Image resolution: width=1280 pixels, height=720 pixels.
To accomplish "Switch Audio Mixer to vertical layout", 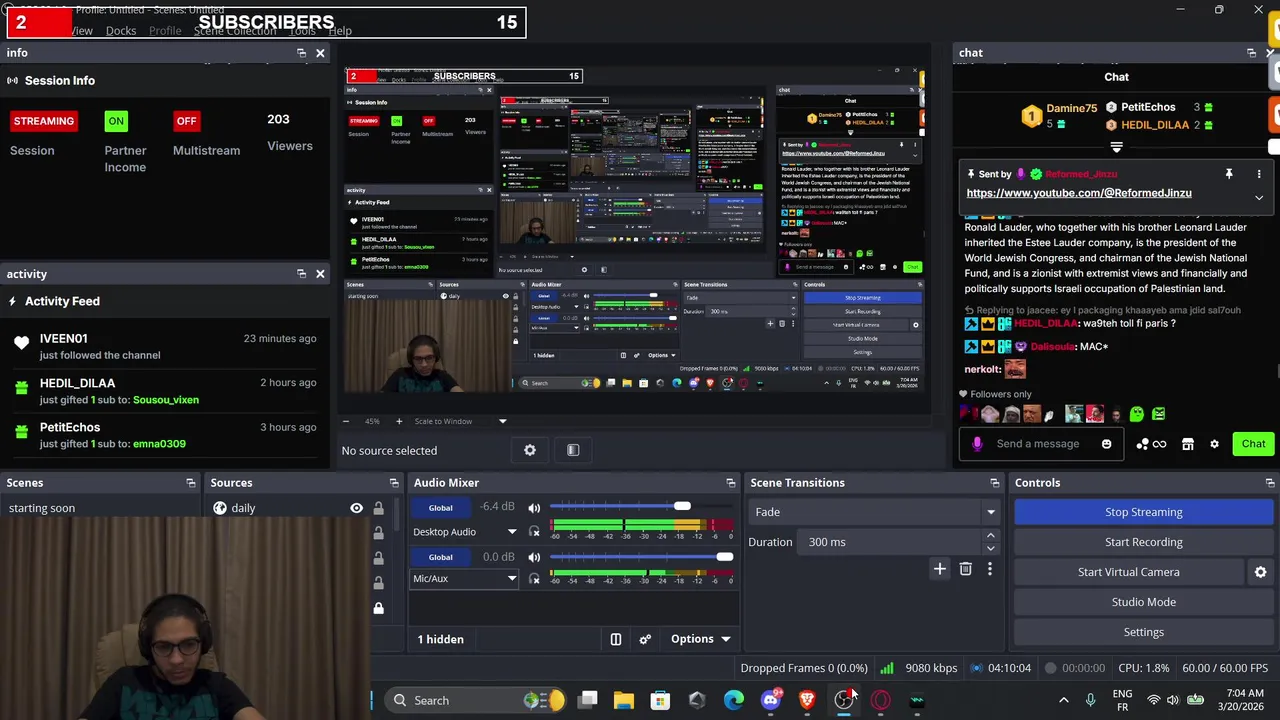I will (616, 639).
